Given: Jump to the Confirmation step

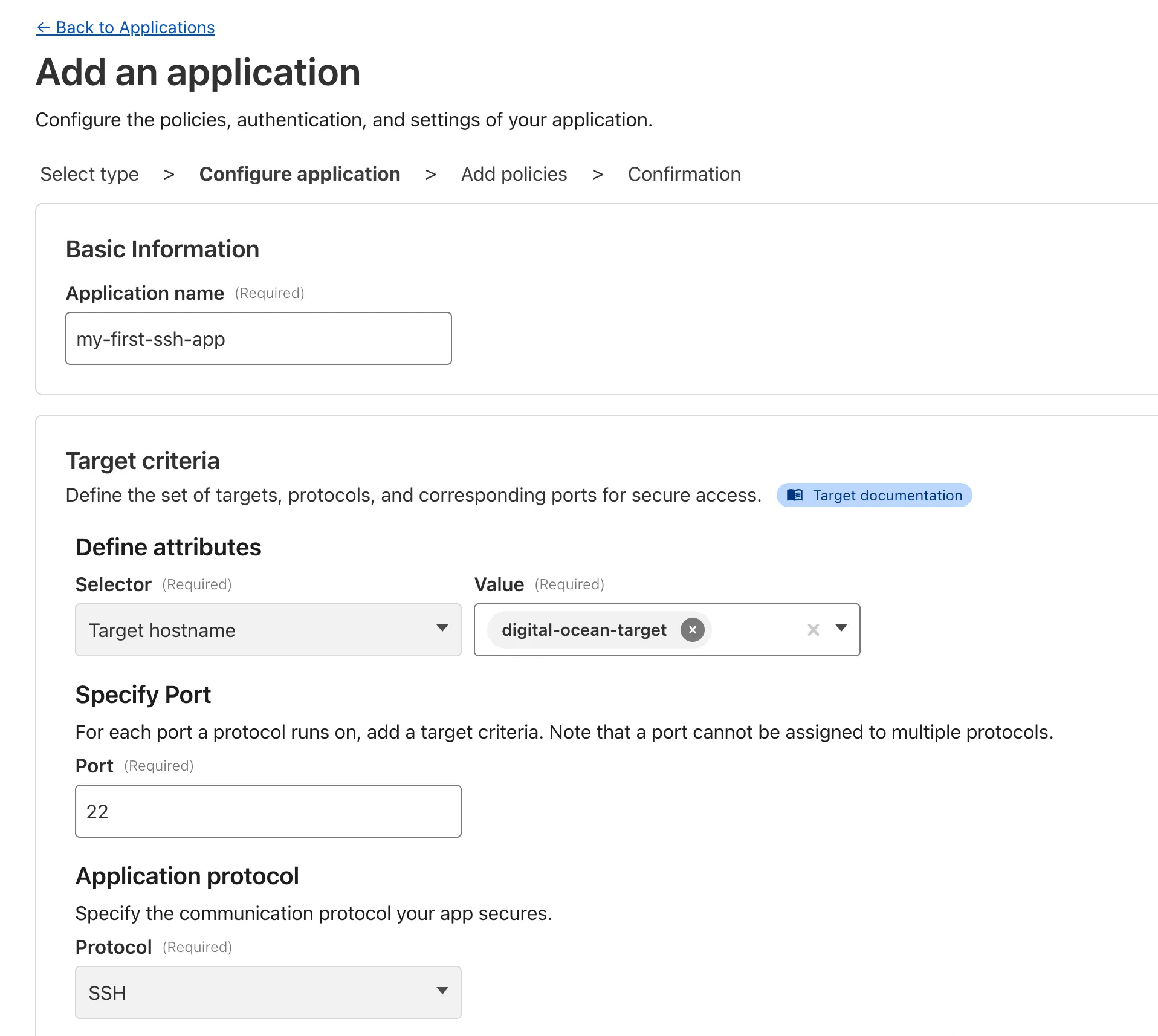Looking at the screenshot, I should 684,174.
